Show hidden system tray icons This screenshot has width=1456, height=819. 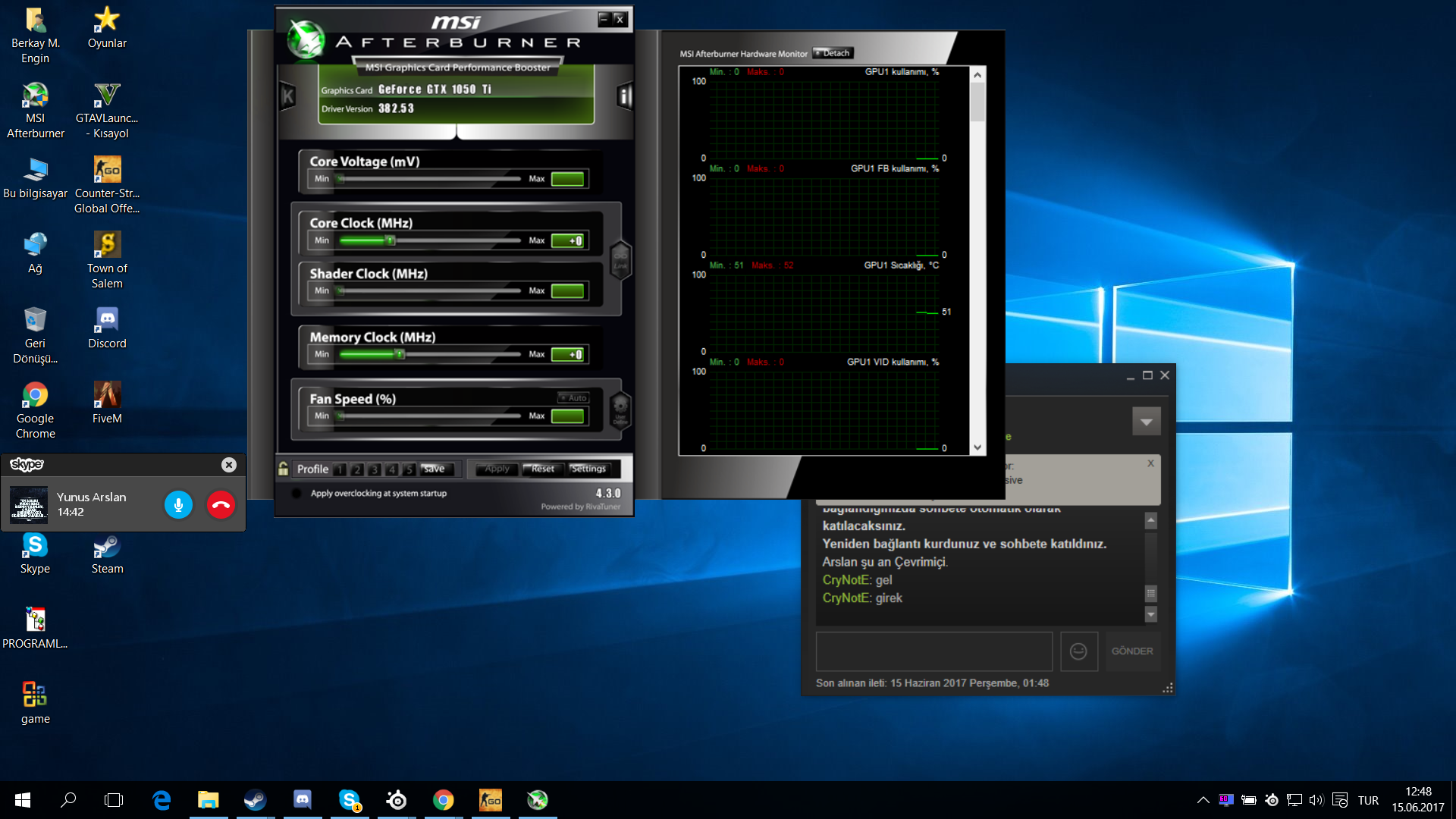click(1203, 800)
